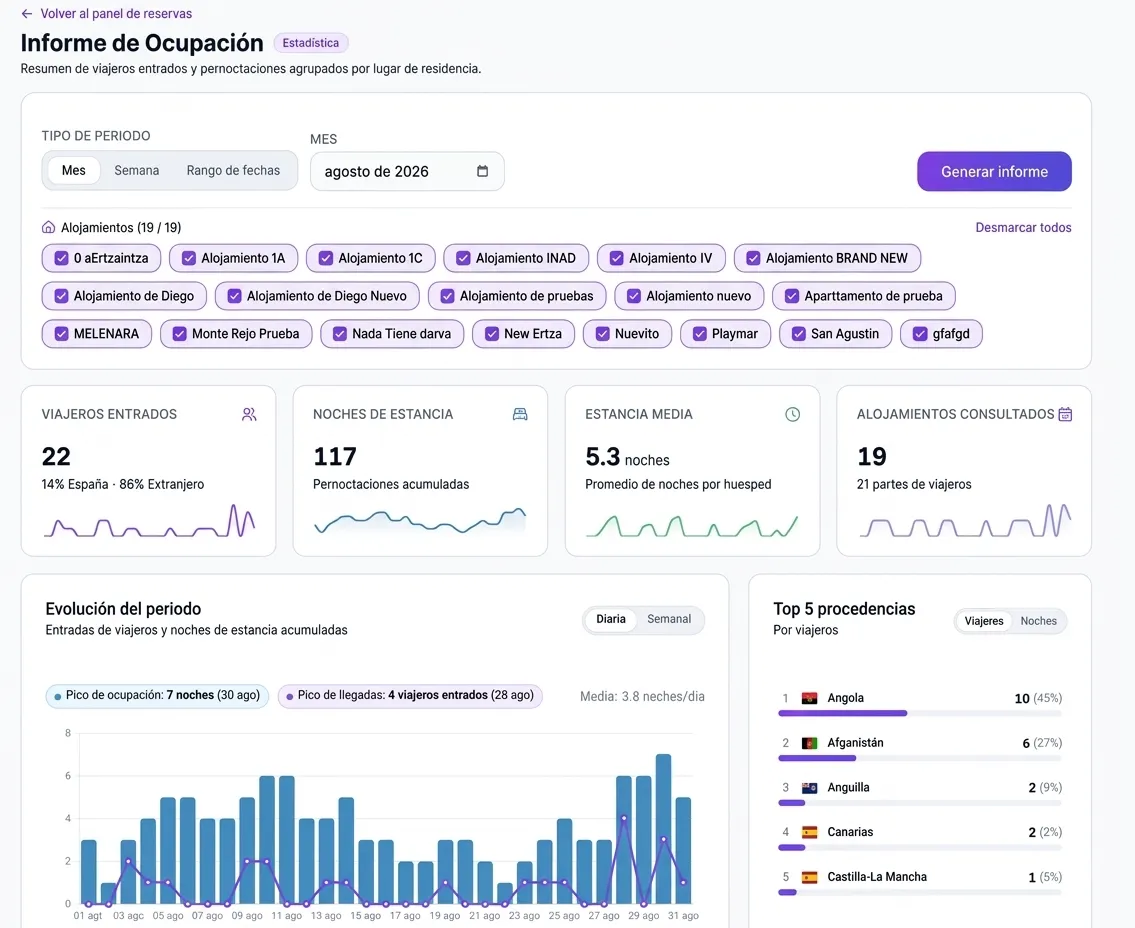
Task: Toggle the San Agustin checkbox
Action: click(798, 334)
